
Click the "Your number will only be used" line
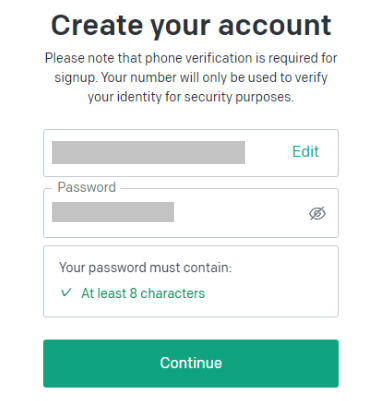pyautogui.click(x=189, y=78)
